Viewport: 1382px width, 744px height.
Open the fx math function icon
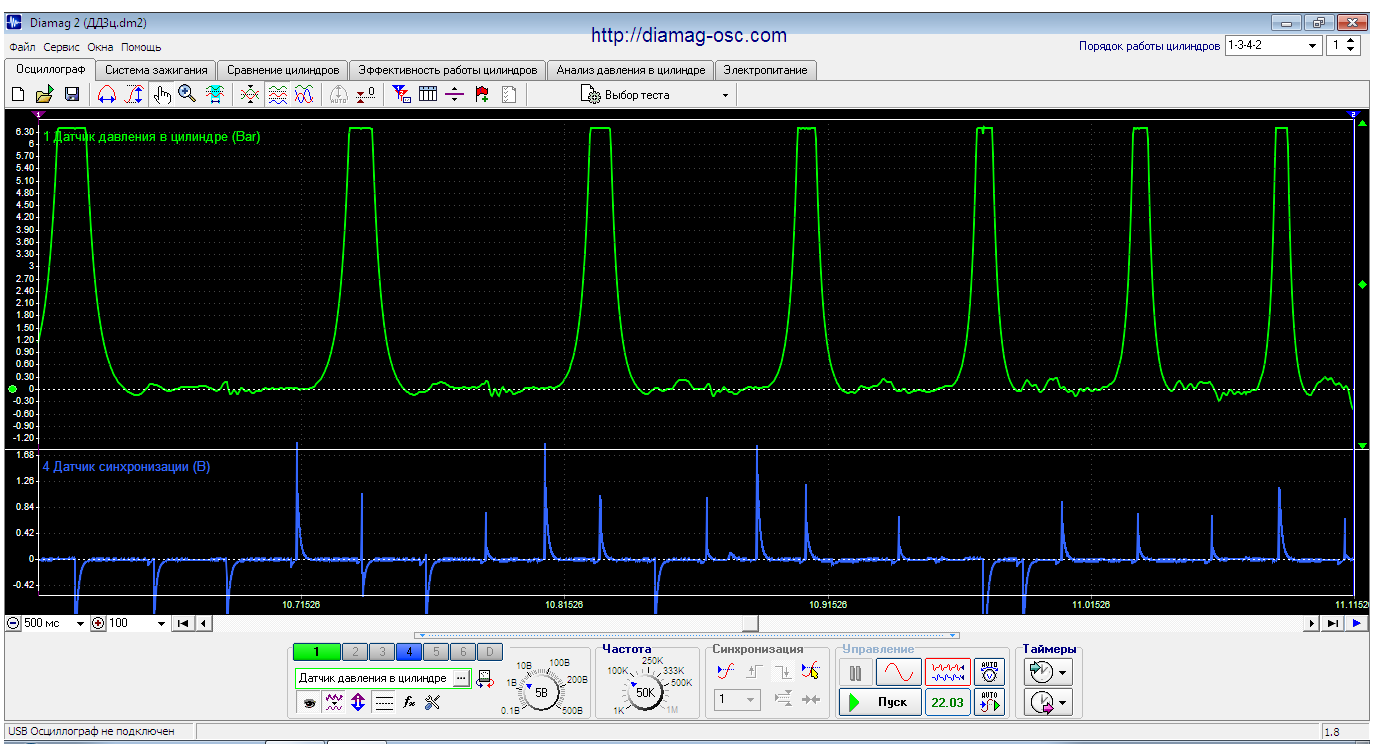[409, 703]
